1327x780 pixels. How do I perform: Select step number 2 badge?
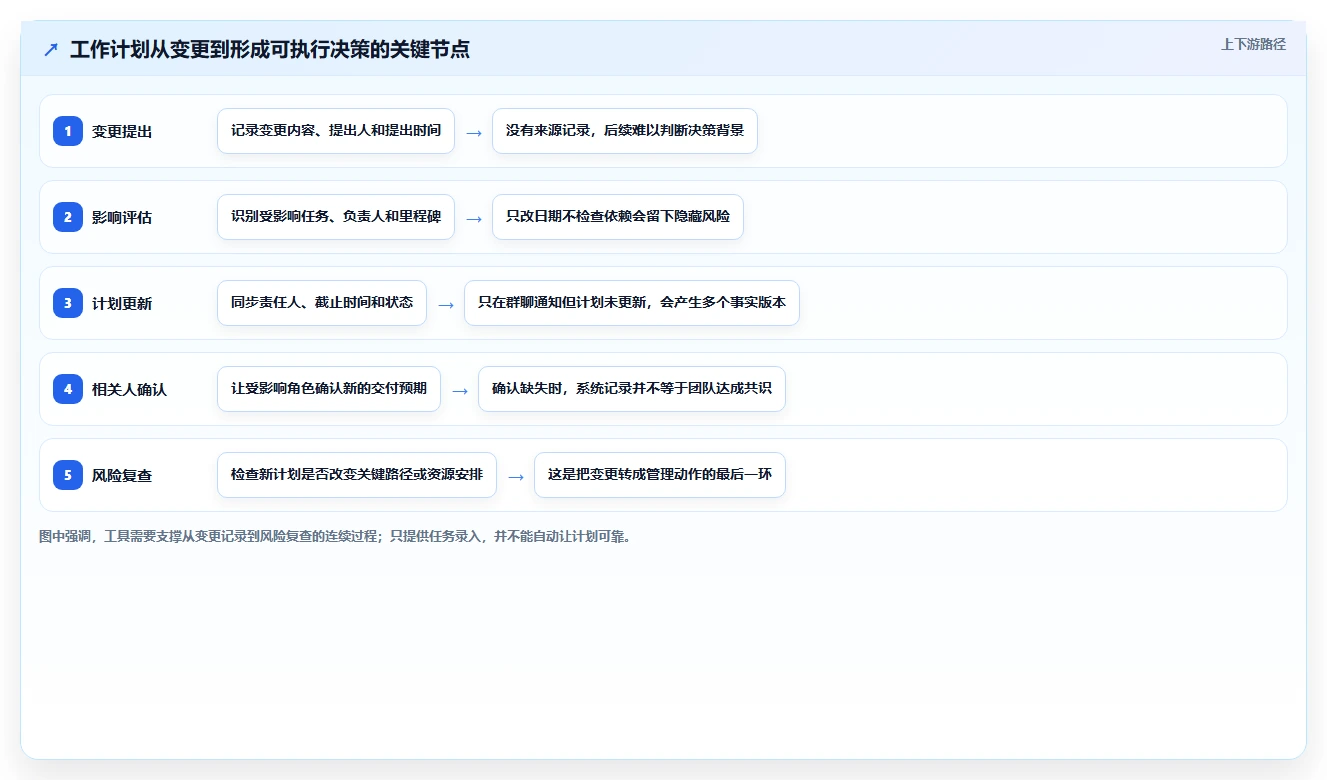[68, 216]
